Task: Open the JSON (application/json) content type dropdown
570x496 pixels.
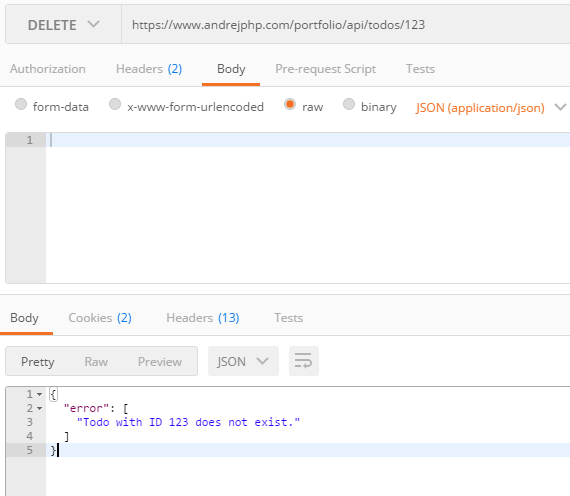Action: (491, 107)
